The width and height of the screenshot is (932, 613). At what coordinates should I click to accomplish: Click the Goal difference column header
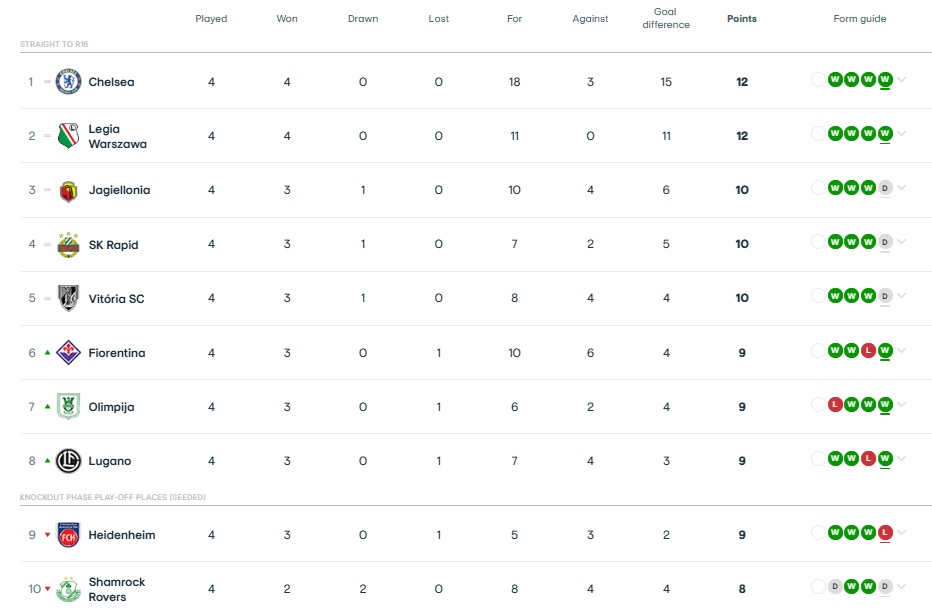666,19
